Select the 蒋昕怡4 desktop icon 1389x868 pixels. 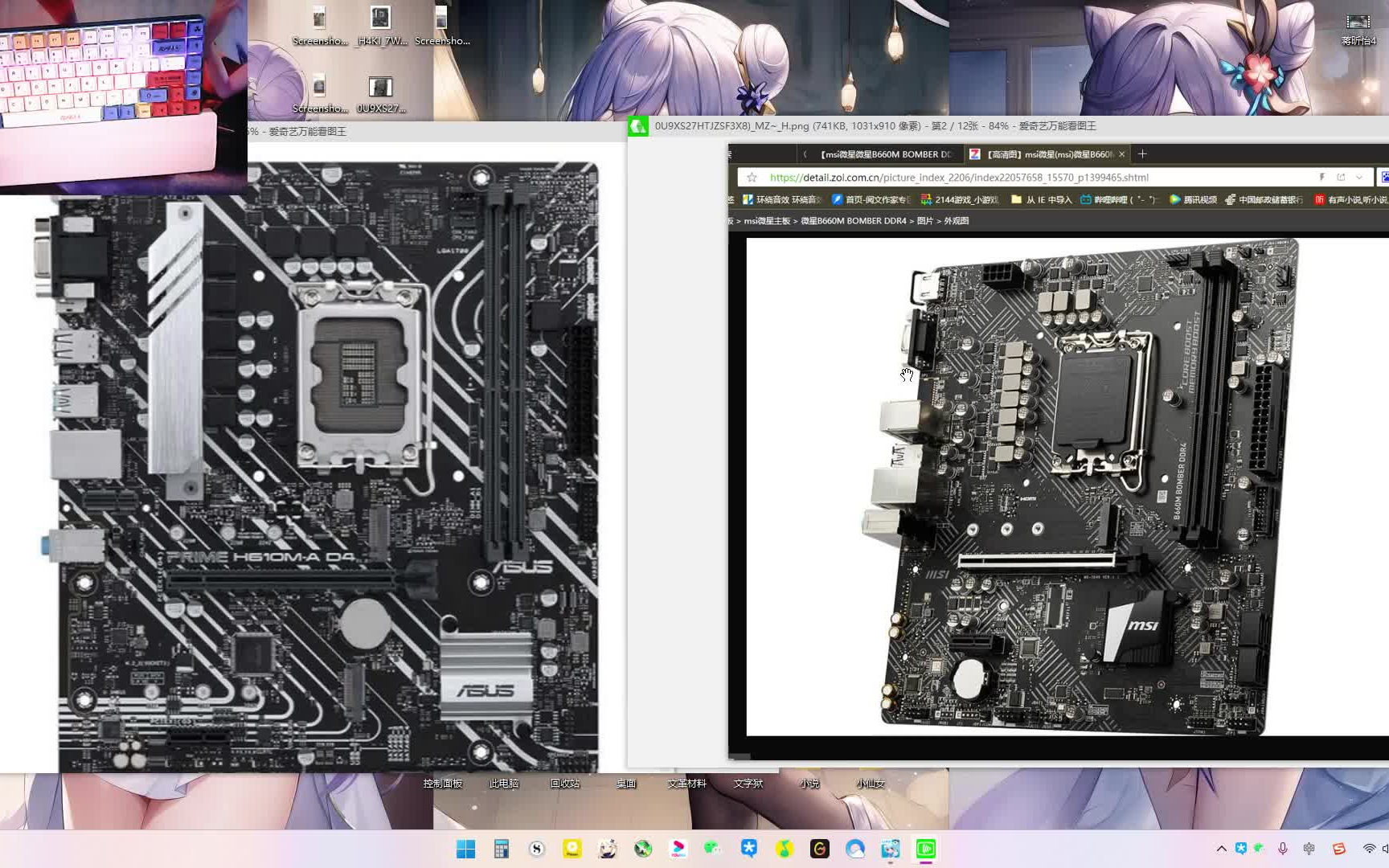click(1358, 29)
